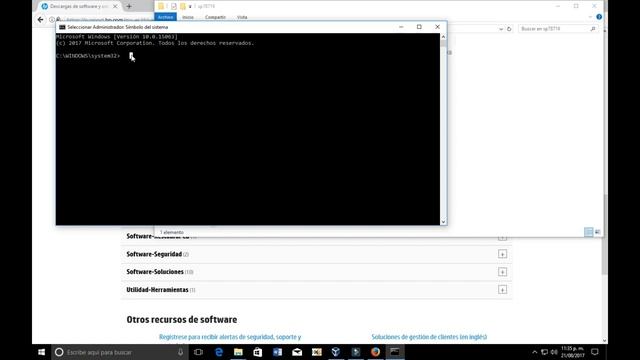Viewport: 640px width, 360px height.
Task: Expand the Utilidad-Herramientas section
Action: pyautogui.click(x=502, y=290)
